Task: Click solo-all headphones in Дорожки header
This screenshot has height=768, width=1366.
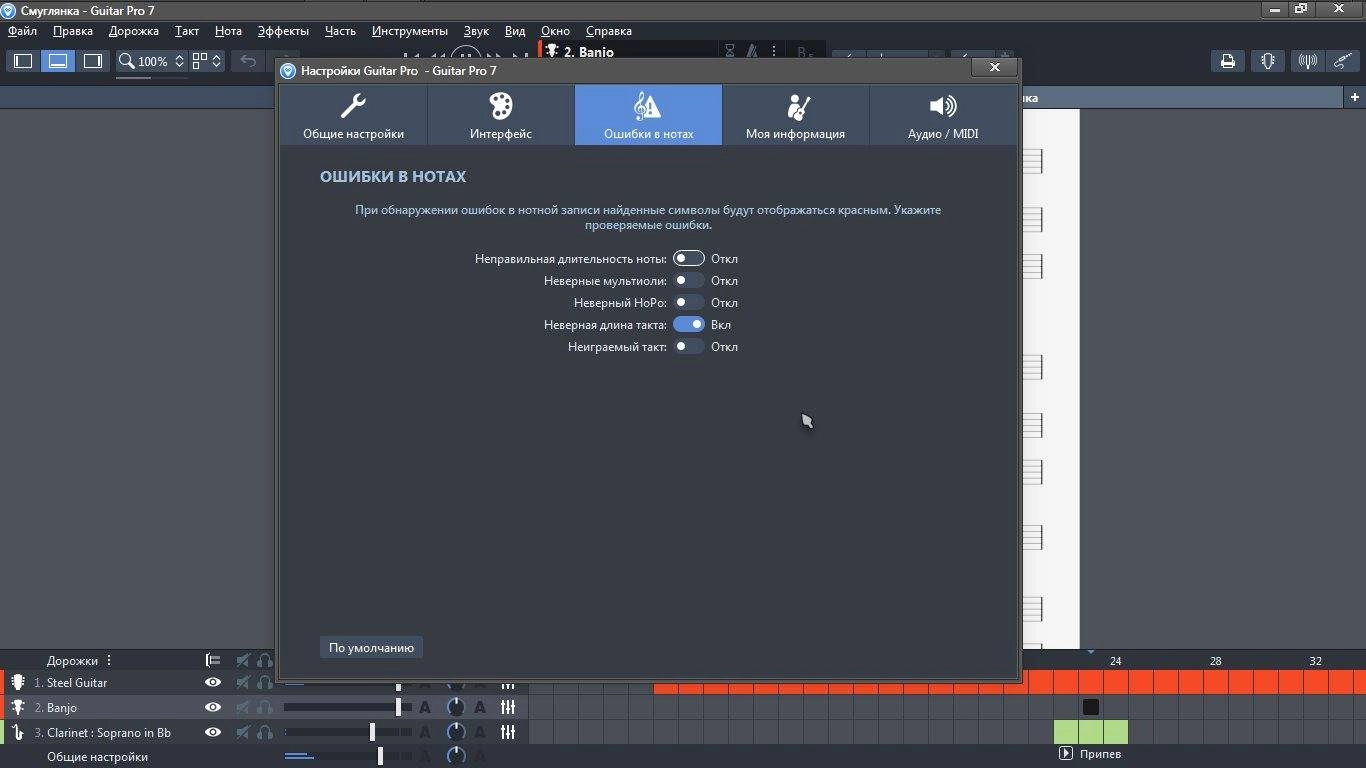Action: (265, 660)
